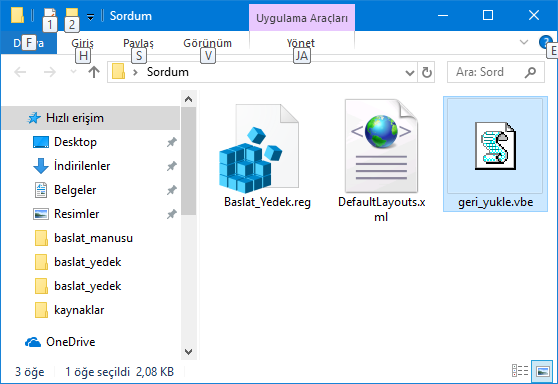This screenshot has height=384, width=558.
Task: Click the Belgeler document icon
Action: coord(41,190)
